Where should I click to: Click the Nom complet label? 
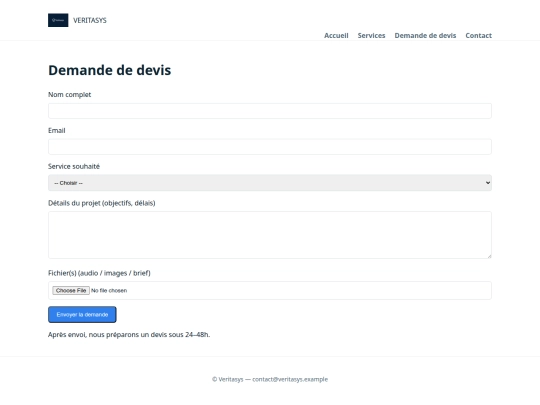click(70, 95)
